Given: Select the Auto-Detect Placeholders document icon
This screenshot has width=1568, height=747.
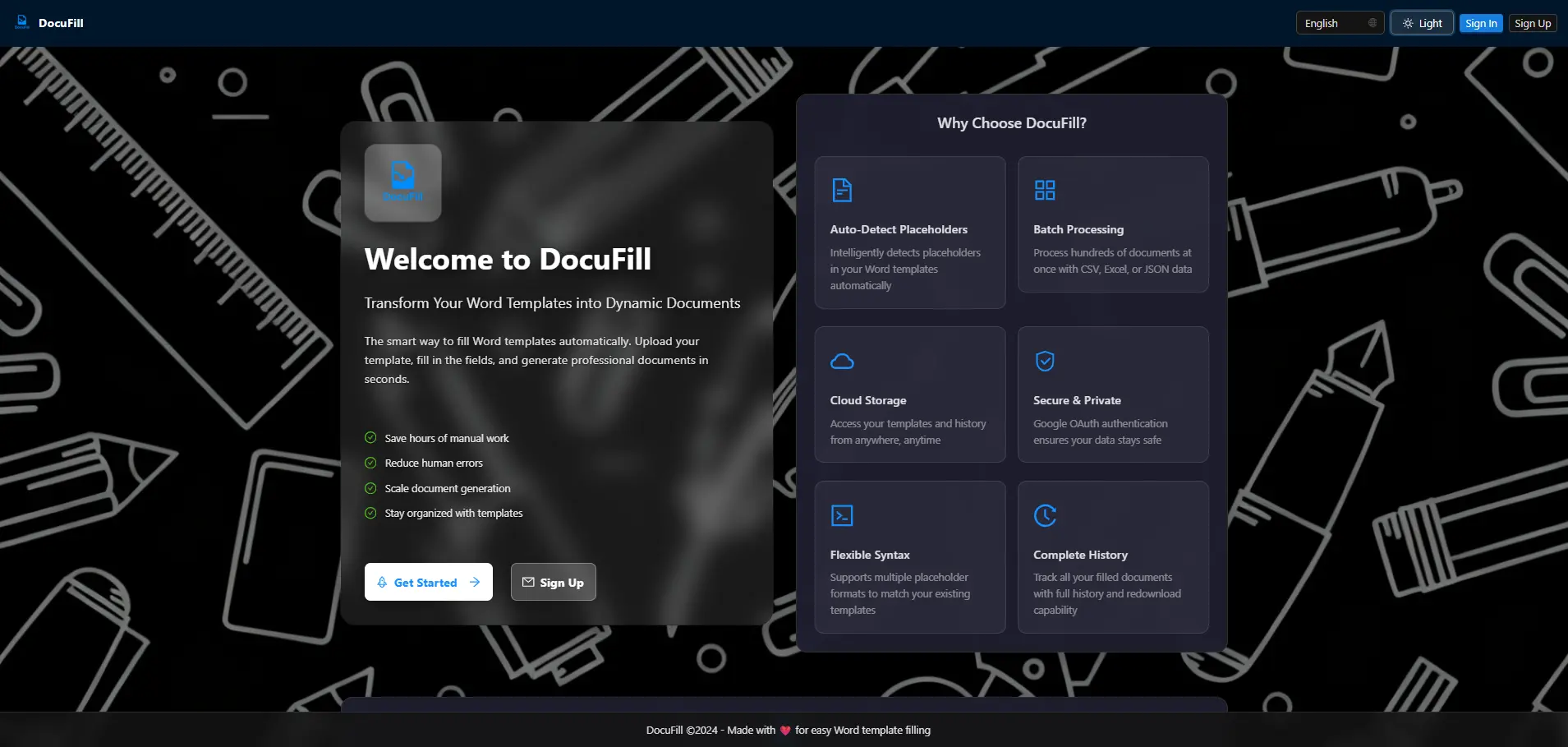Looking at the screenshot, I should 843,189.
